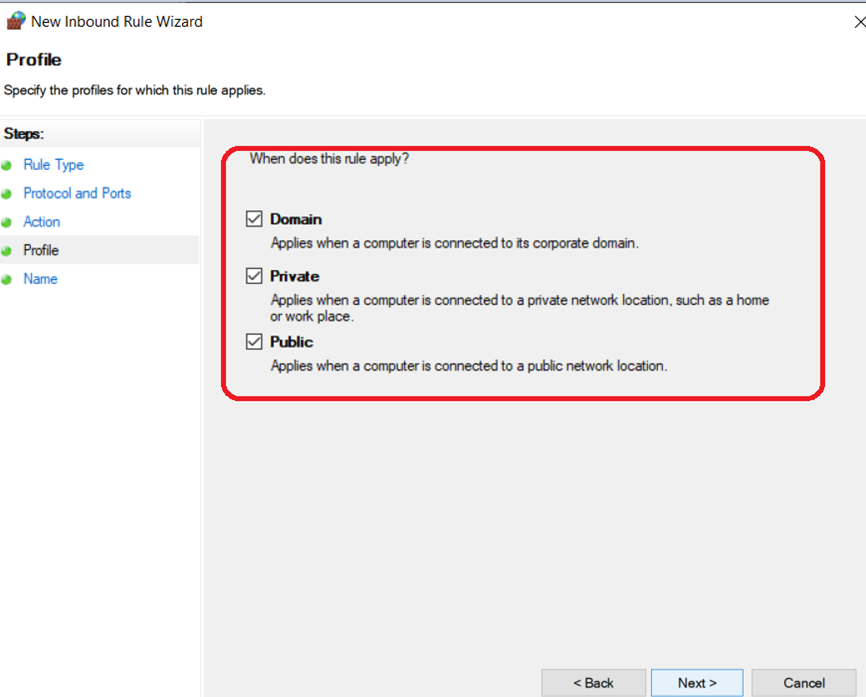The image size is (866, 697).
Task: Open the Protocol and Ports step
Action: pos(77,193)
